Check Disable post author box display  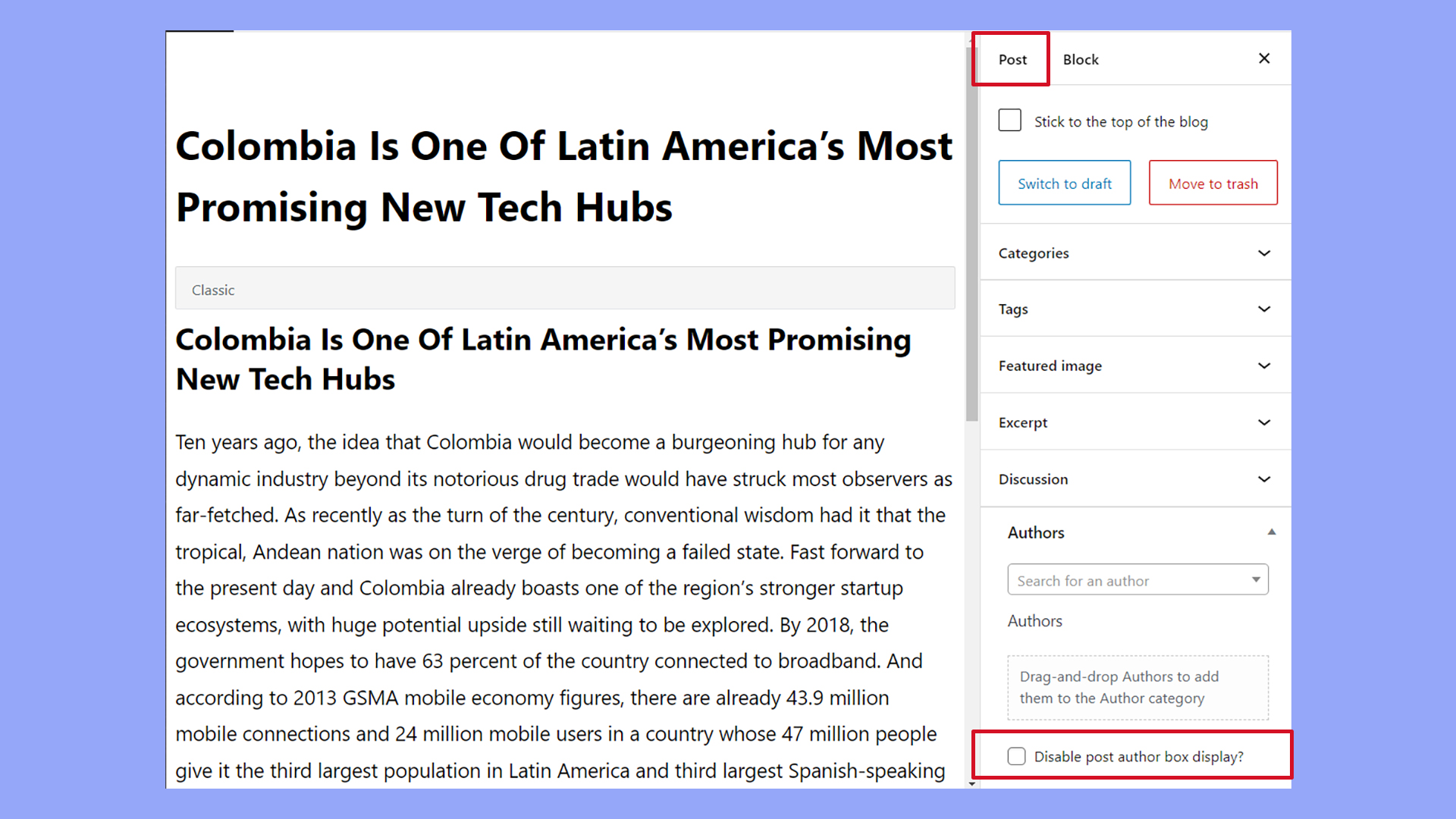pyautogui.click(x=1016, y=756)
